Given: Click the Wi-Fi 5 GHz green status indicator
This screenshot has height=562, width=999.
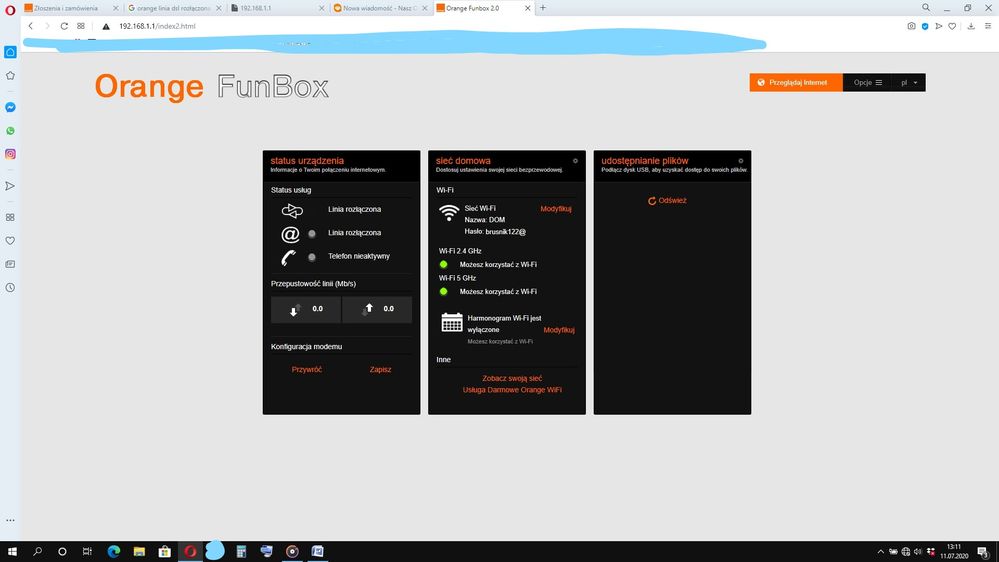Looking at the screenshot, I should [444, 291].
